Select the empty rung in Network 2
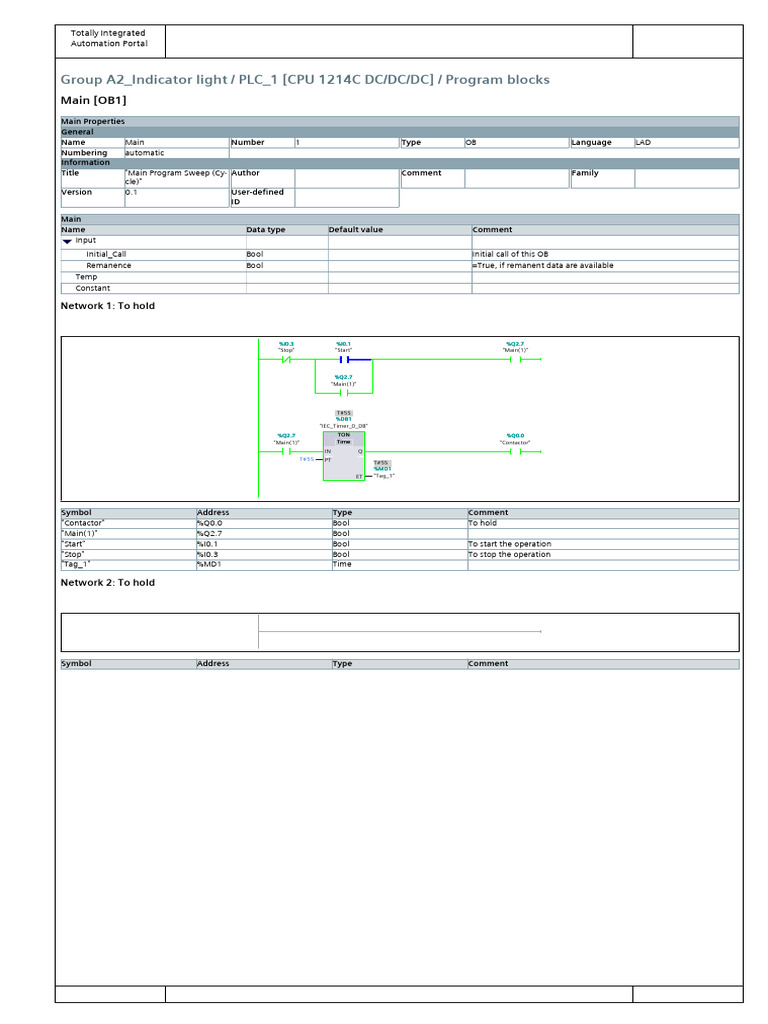 (x=400, y=632)
